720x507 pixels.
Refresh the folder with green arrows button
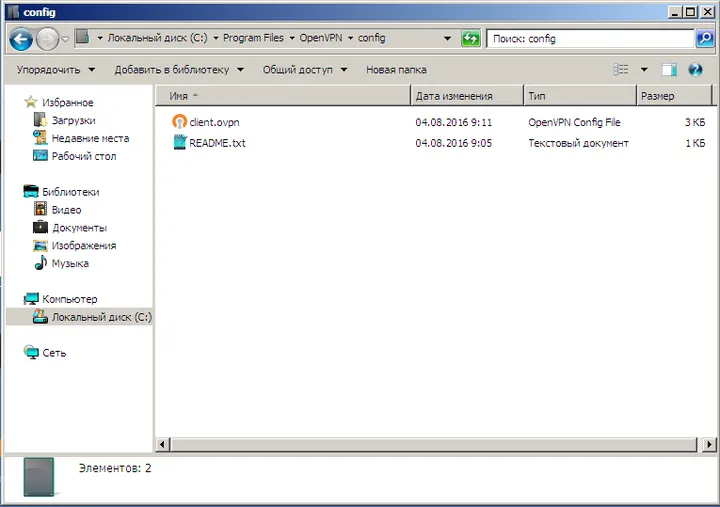[x=471, y=39]
